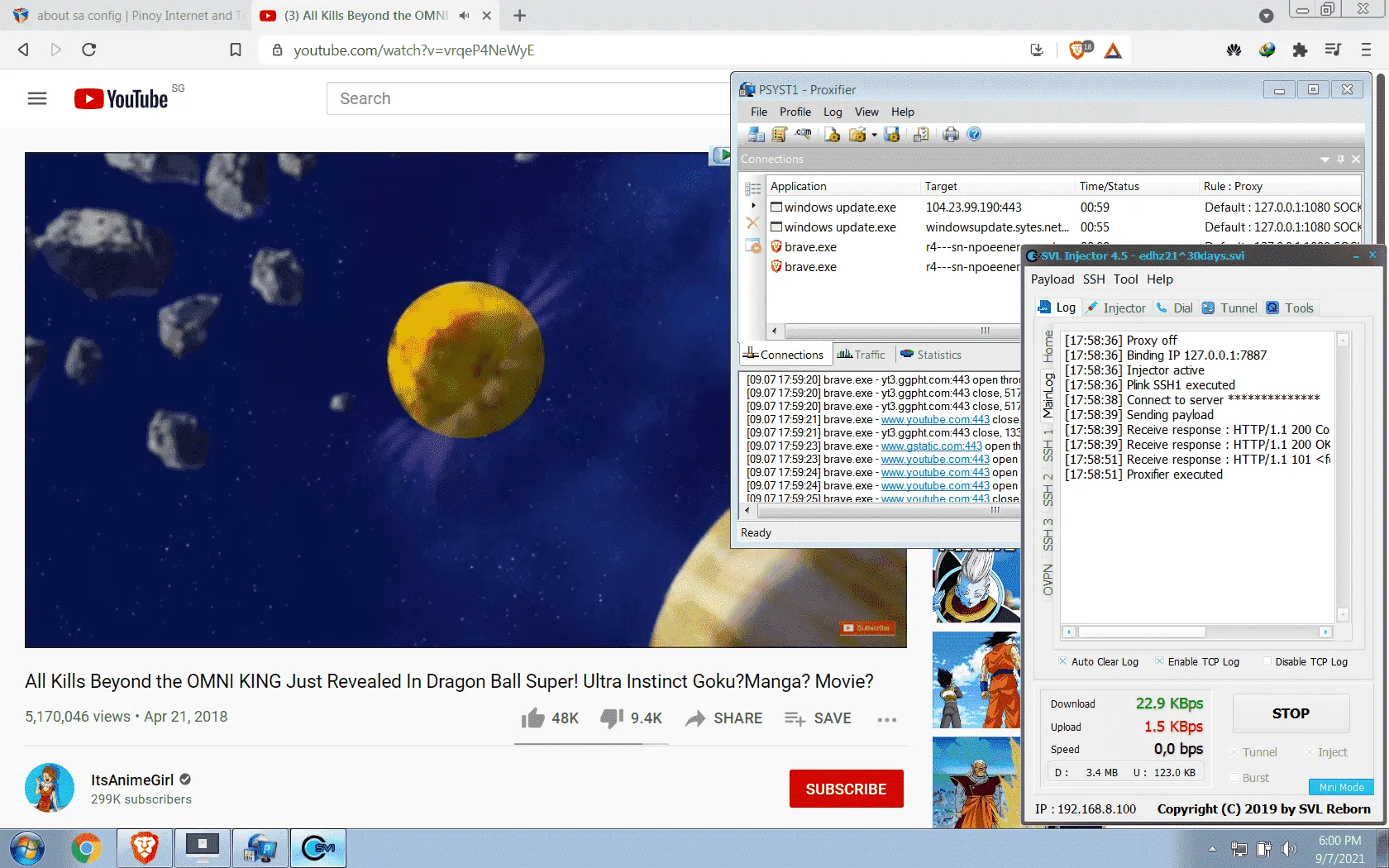Screen dimensions: 1389x868
Task: Click the SHARE button under the video
Action: 724,718
